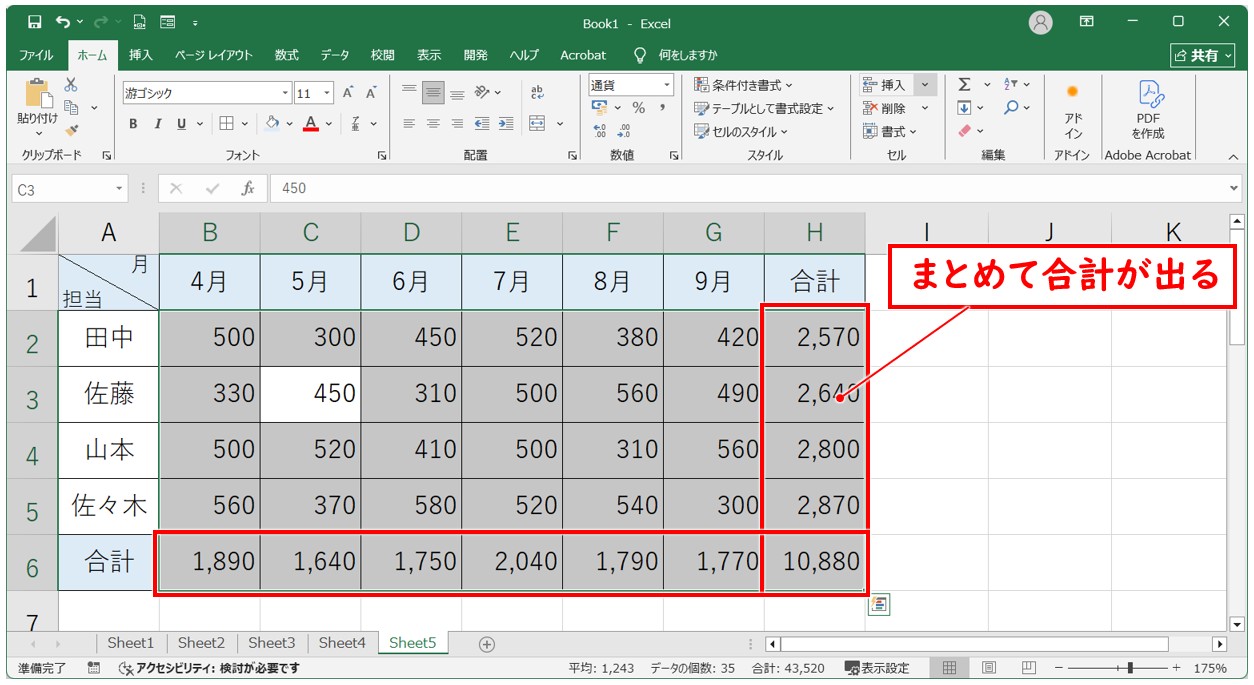
Task: Click the Decrease Decimal icon
Action: (624, 131)
